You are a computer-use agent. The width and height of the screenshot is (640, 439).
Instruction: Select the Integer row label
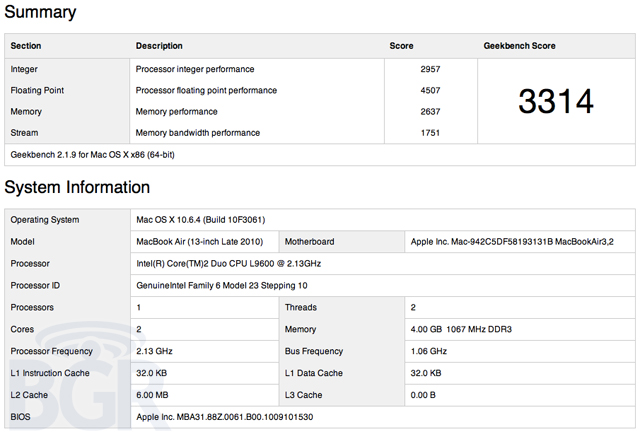coord(24,69)
